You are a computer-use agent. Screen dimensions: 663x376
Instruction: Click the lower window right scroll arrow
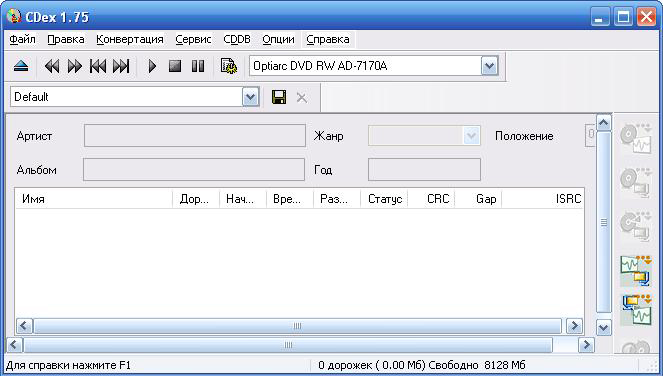click(586, 345)
